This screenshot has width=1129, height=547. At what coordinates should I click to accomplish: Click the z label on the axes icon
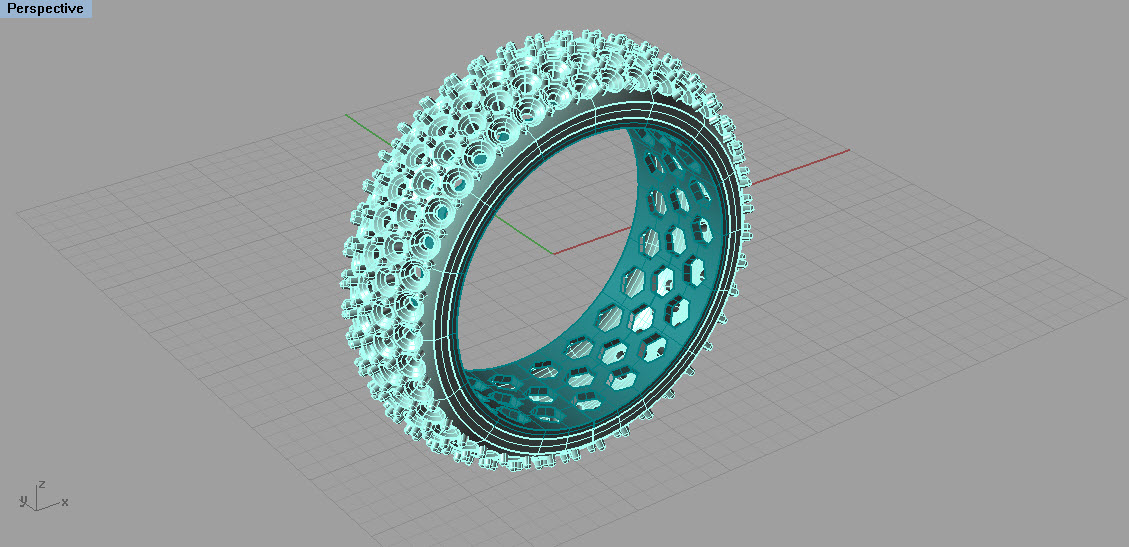coord(41,483)
